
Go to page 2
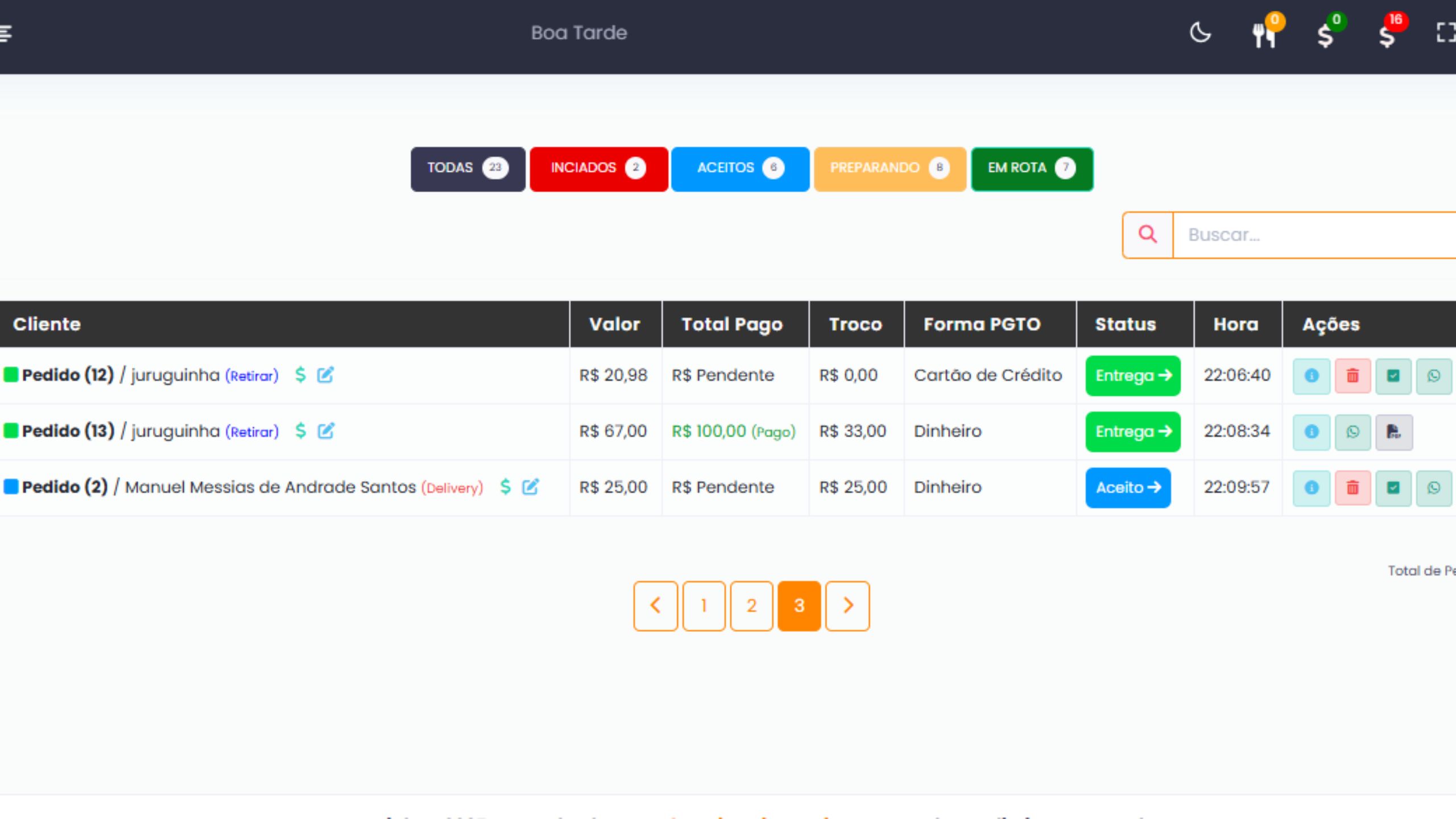[x=751, y=606]
